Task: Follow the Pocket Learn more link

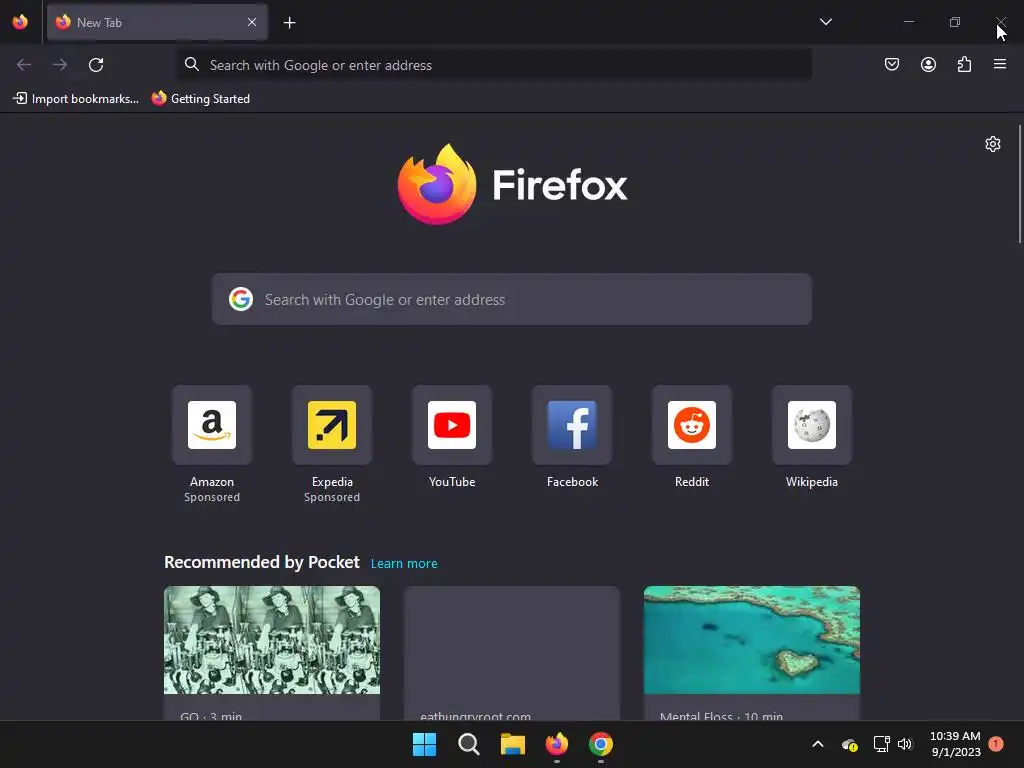Action: (x=404, y=564)
